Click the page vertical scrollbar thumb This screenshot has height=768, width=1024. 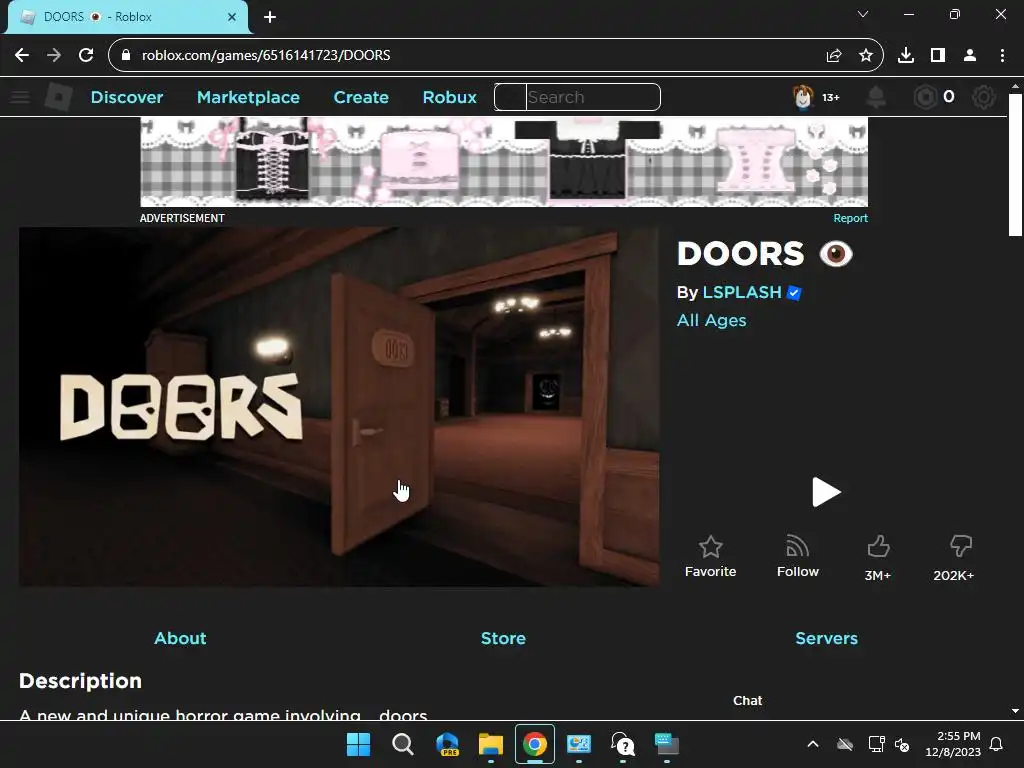click(1015, 165)
